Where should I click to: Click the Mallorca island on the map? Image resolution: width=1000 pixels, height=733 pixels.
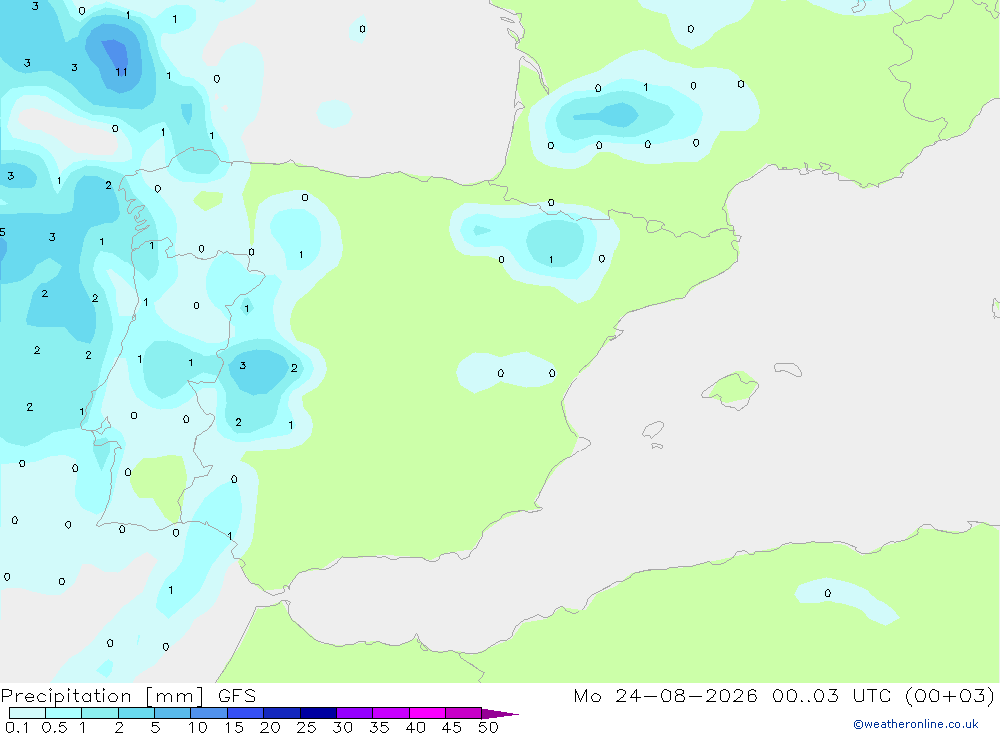click(731, 389)
